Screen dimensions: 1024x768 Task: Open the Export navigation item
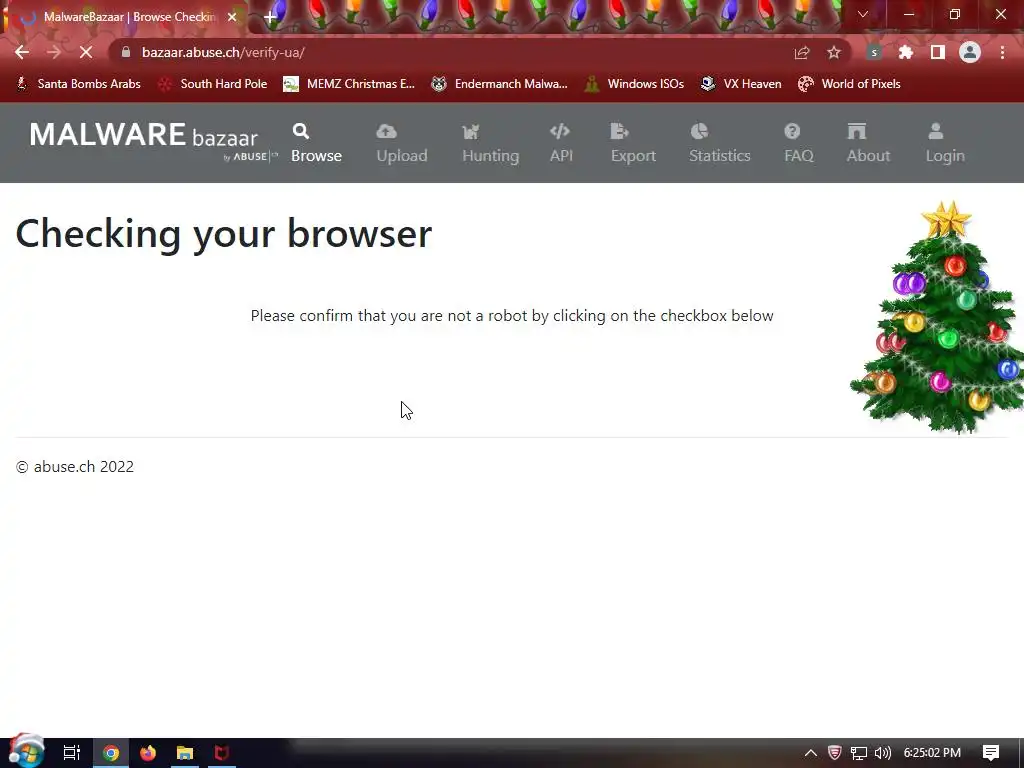click(x=633, y=143)
